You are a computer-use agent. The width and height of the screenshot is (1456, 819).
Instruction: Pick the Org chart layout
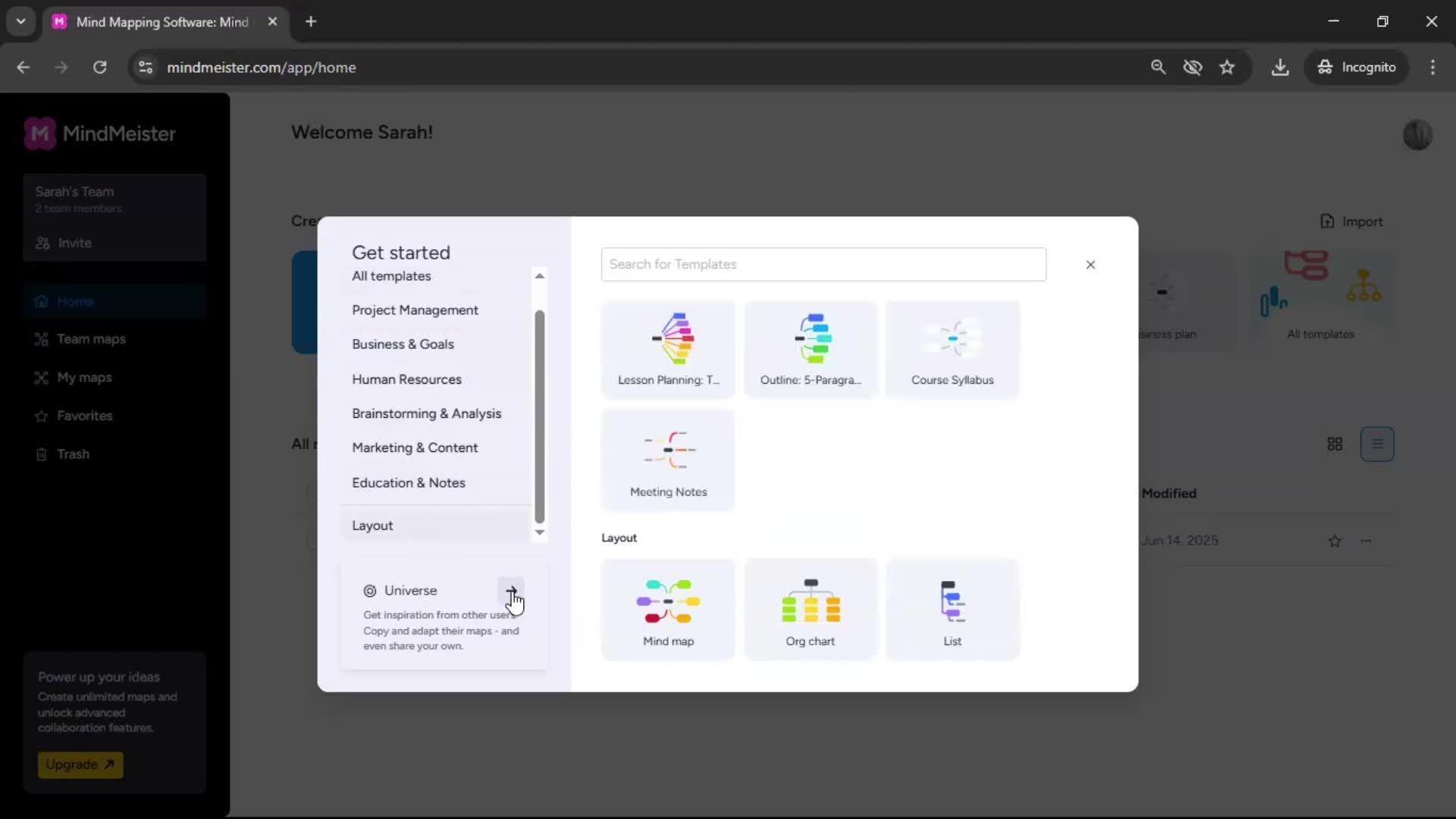810,610
